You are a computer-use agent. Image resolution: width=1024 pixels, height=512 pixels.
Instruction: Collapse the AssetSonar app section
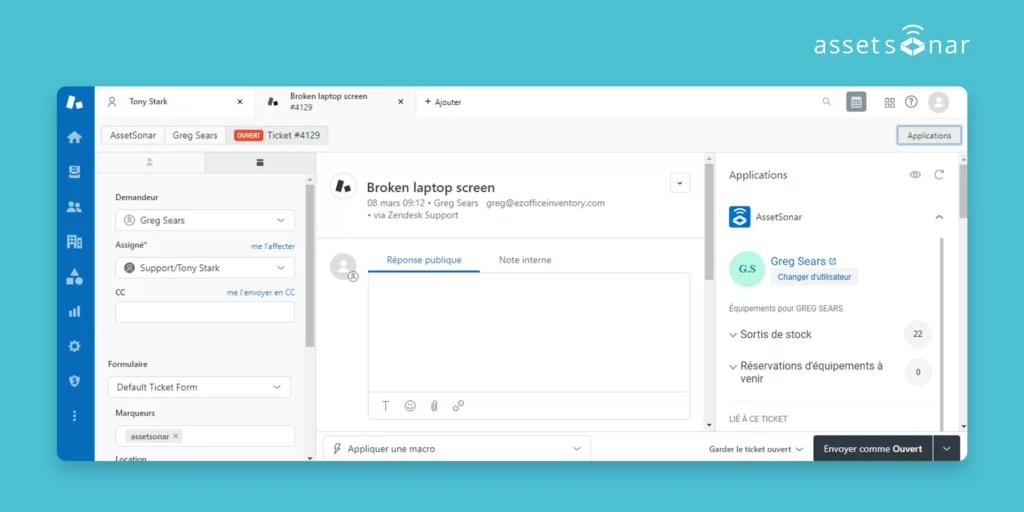pyautogui.click(x=938, y=217)
